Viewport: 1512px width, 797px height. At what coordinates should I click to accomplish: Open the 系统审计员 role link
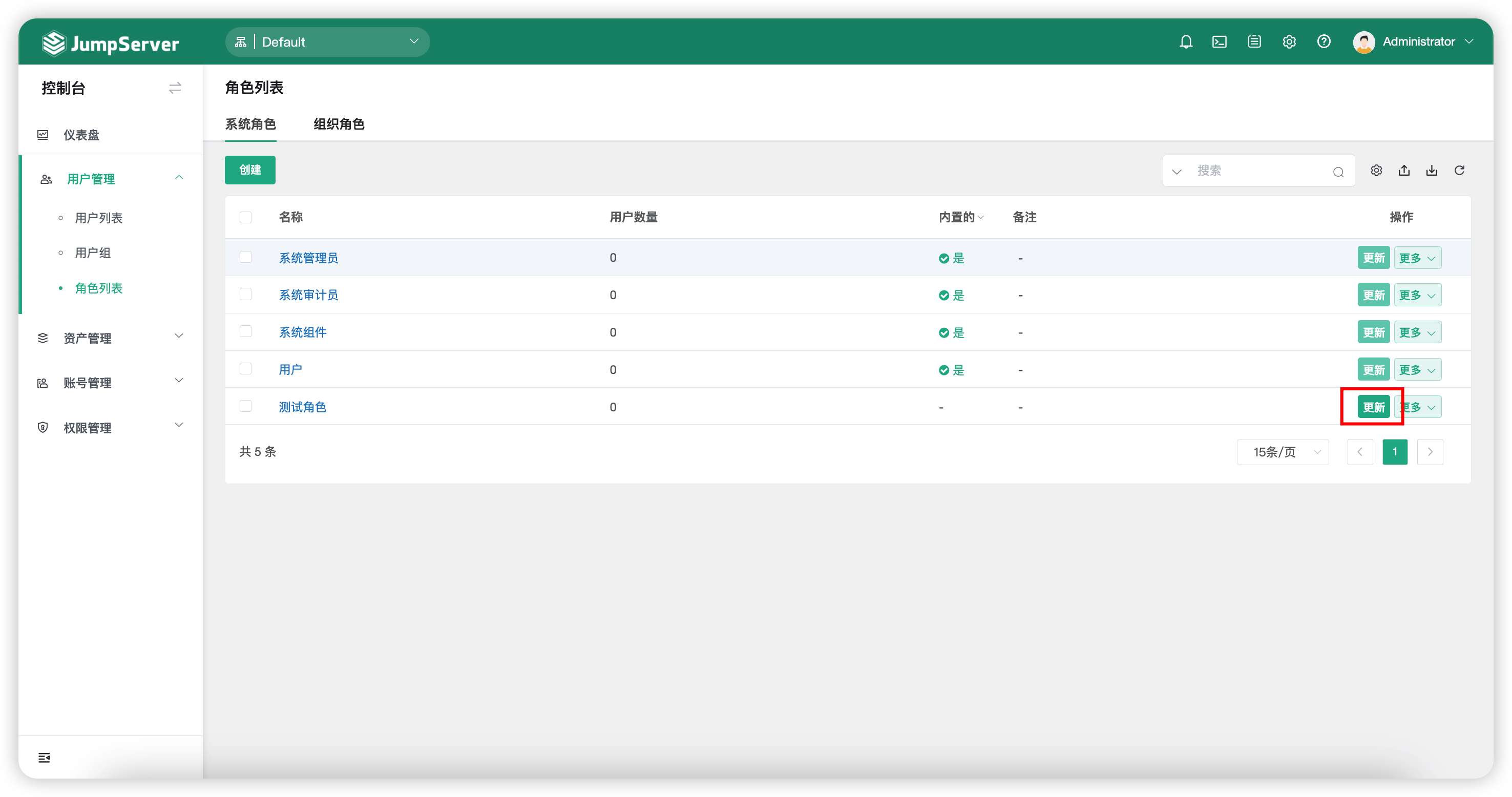(x=308, y=295)
